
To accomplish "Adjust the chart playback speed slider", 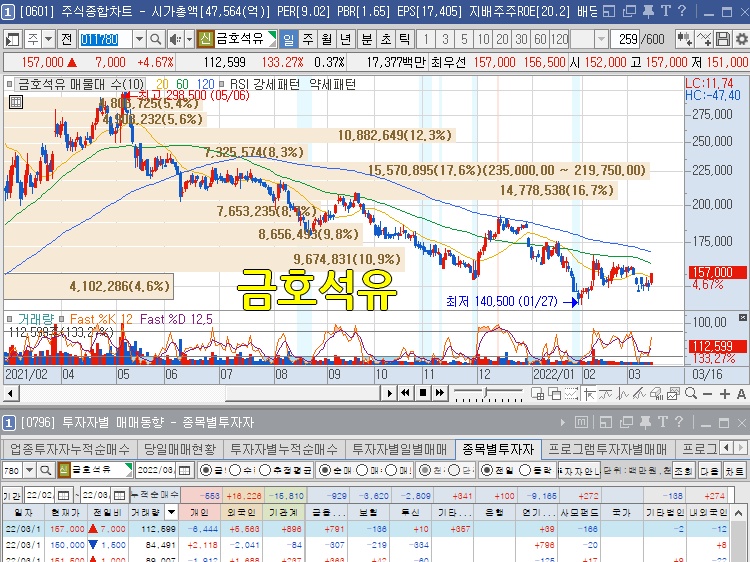I will (487, 393).
